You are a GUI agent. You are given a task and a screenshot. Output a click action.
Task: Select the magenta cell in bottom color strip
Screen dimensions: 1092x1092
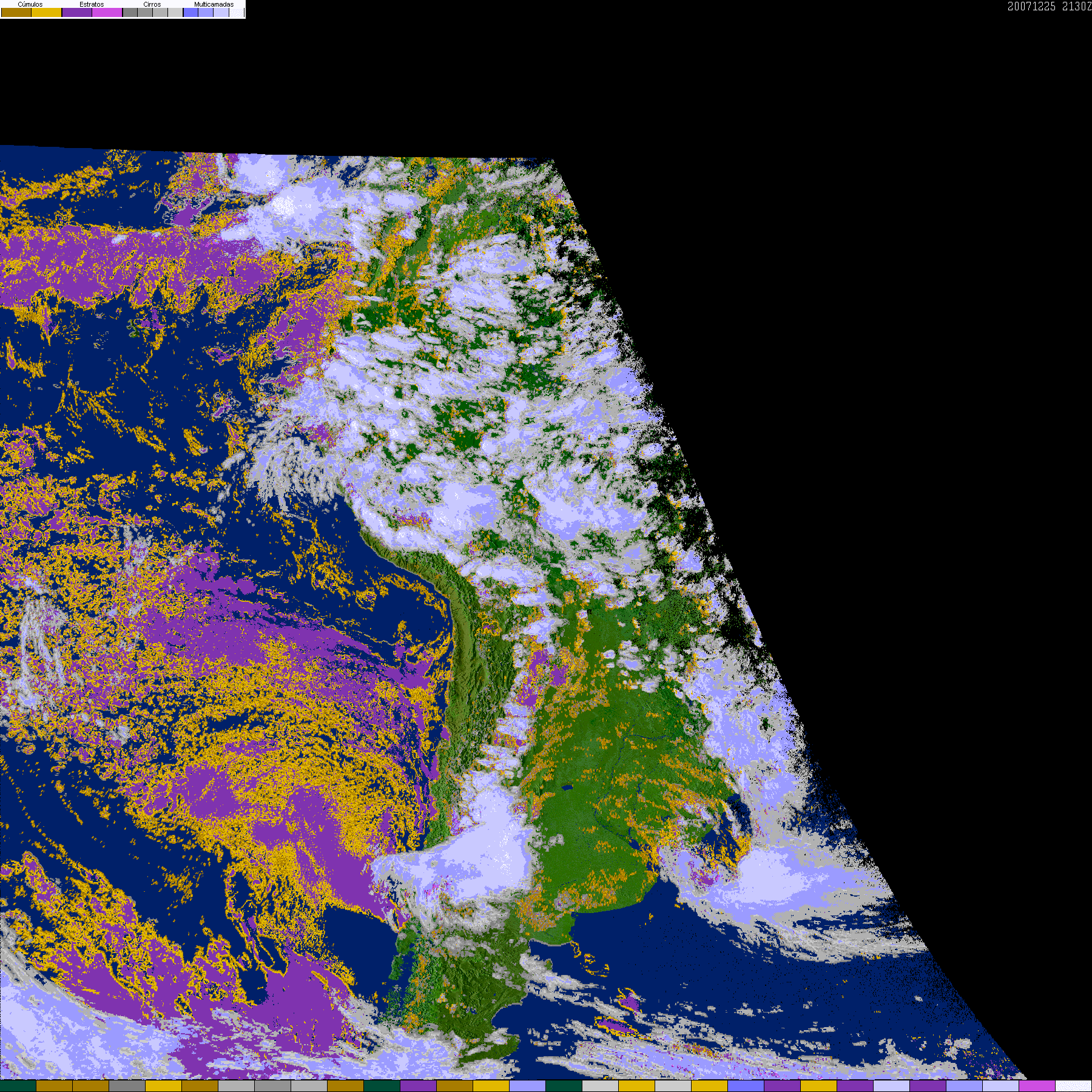point(1037,1086)
